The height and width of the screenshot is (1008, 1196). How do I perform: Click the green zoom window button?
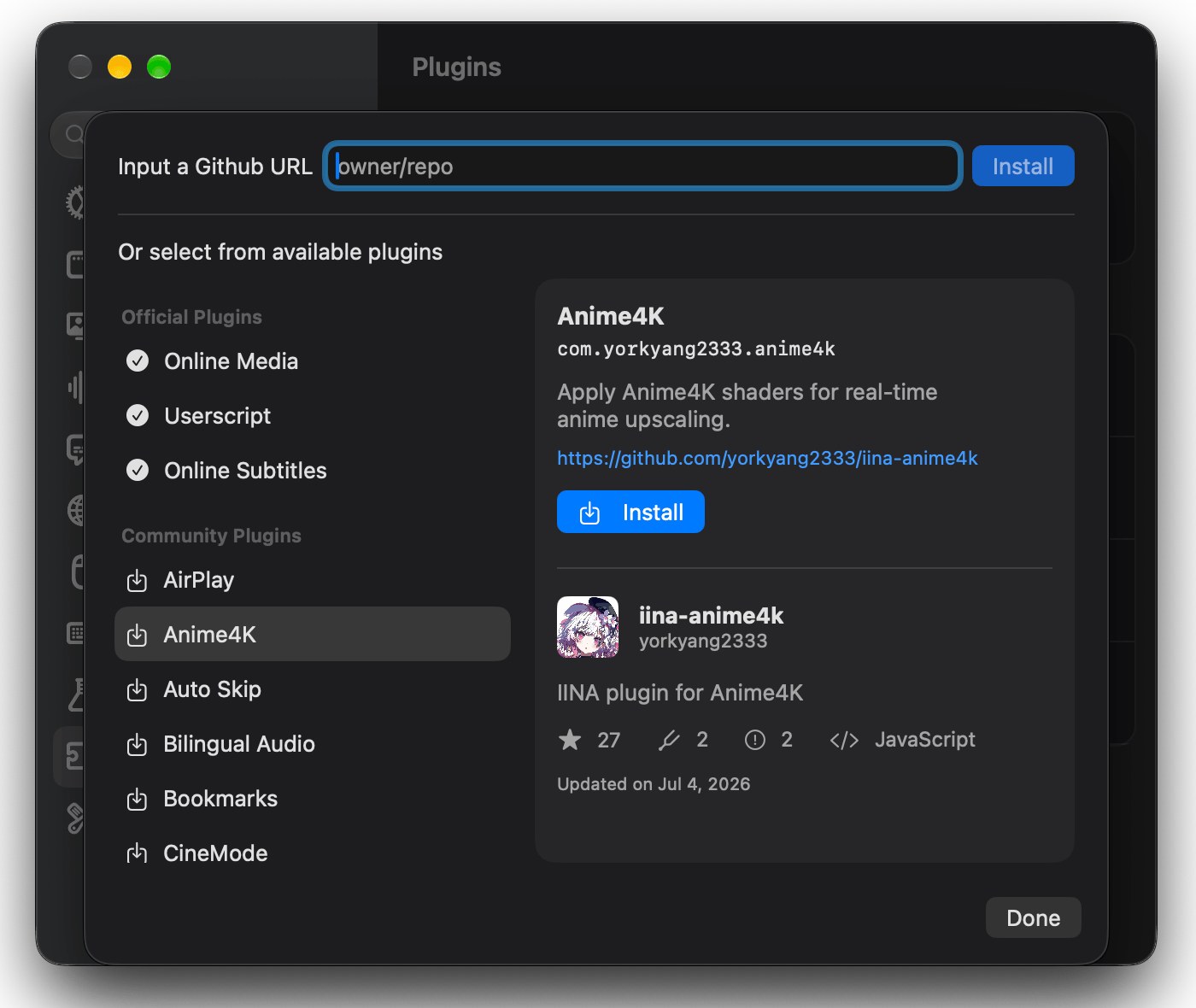(159, 67)
